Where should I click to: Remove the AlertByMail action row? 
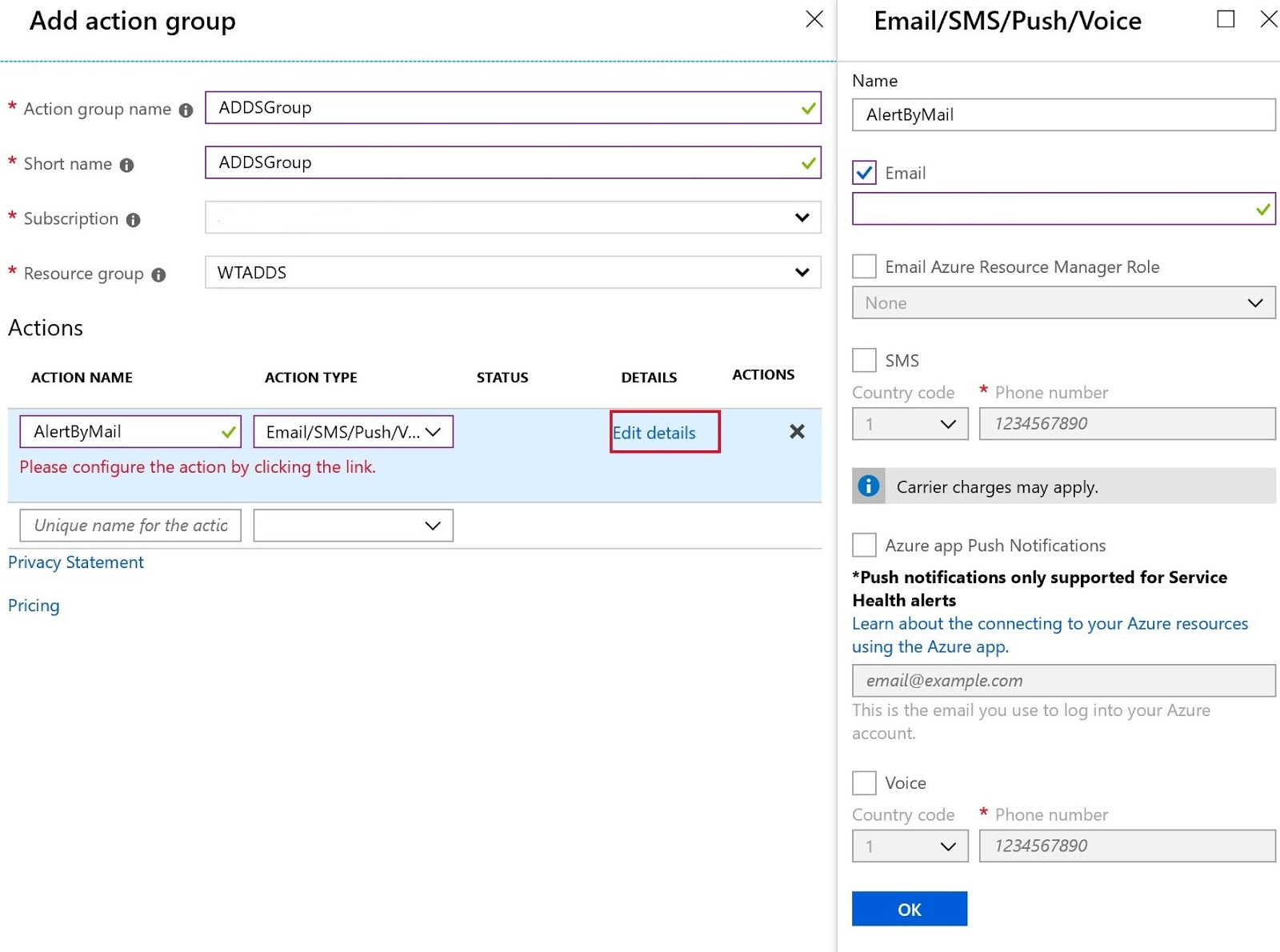coord(797,432)
